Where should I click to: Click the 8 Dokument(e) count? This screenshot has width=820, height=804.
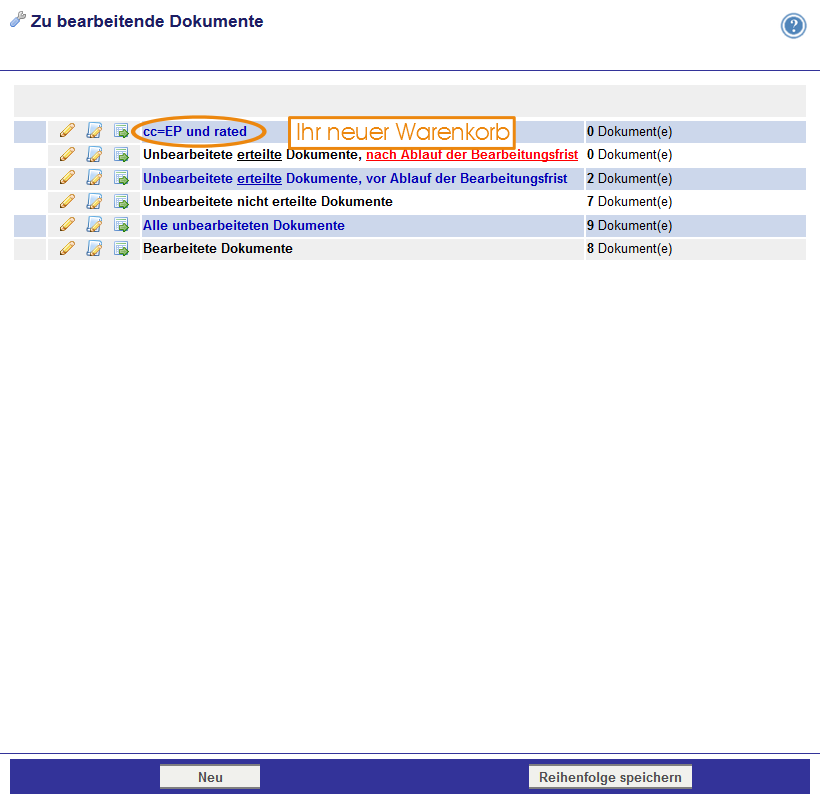[x=629, y=248]
